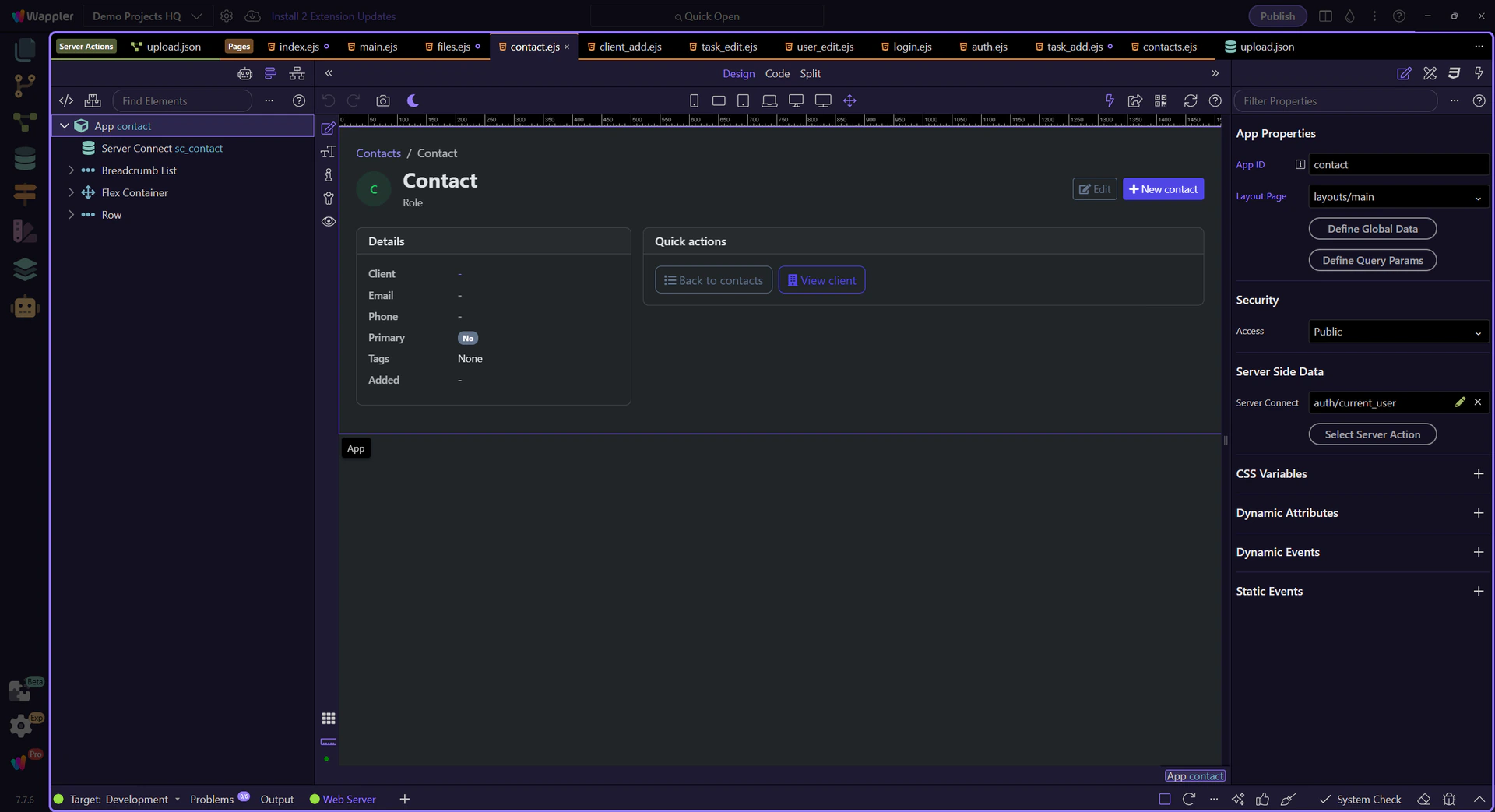Viewport: 1495px width, 812px height.
Task: Open the grid layout icon near bottom
Action: [x=329, y=719]
